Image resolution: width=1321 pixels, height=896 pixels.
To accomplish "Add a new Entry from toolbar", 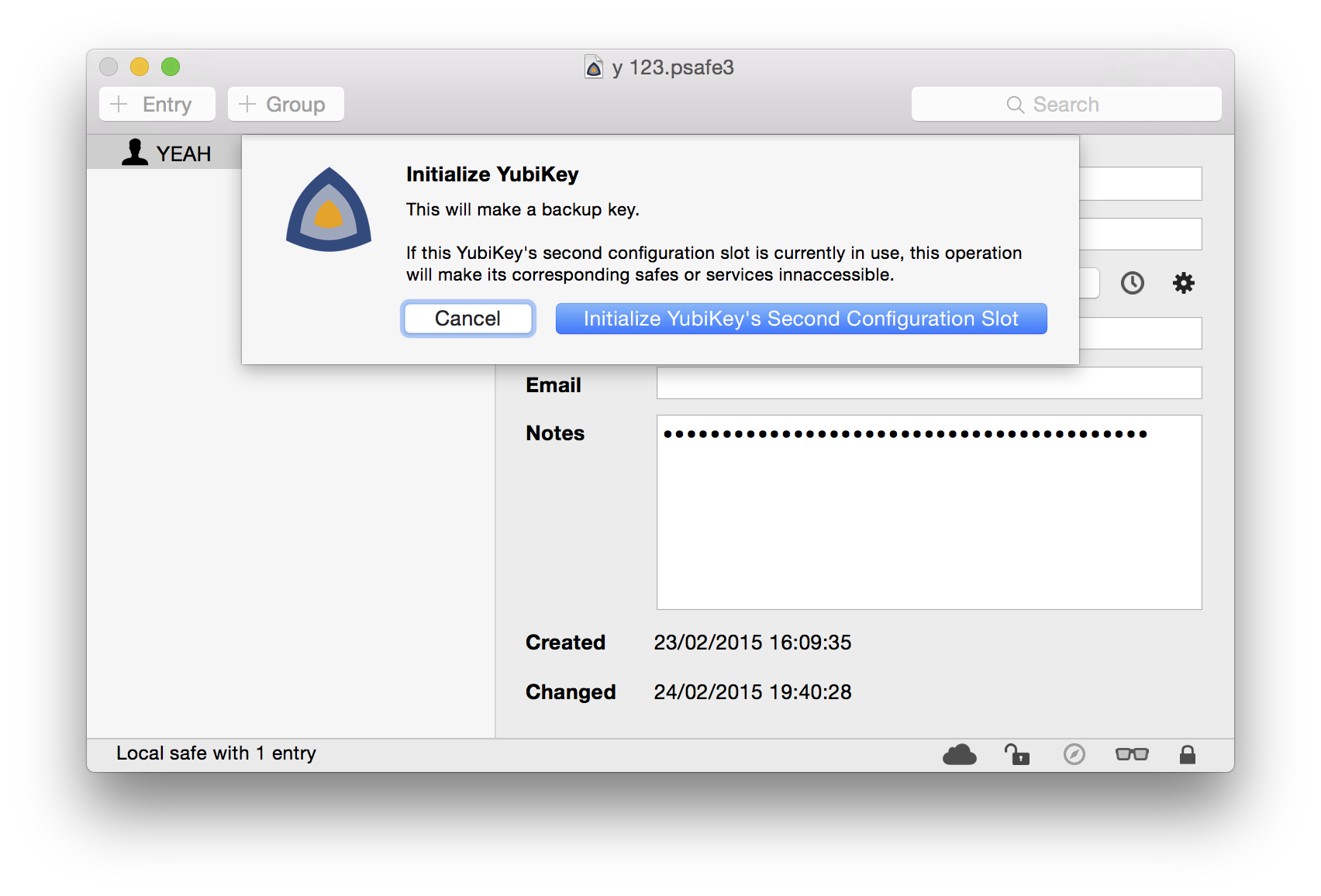I will (x=157, y=104).
